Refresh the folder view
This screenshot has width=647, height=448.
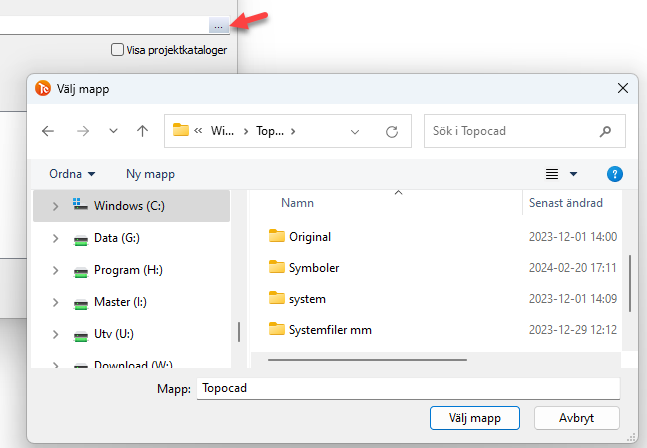(392, 131)
